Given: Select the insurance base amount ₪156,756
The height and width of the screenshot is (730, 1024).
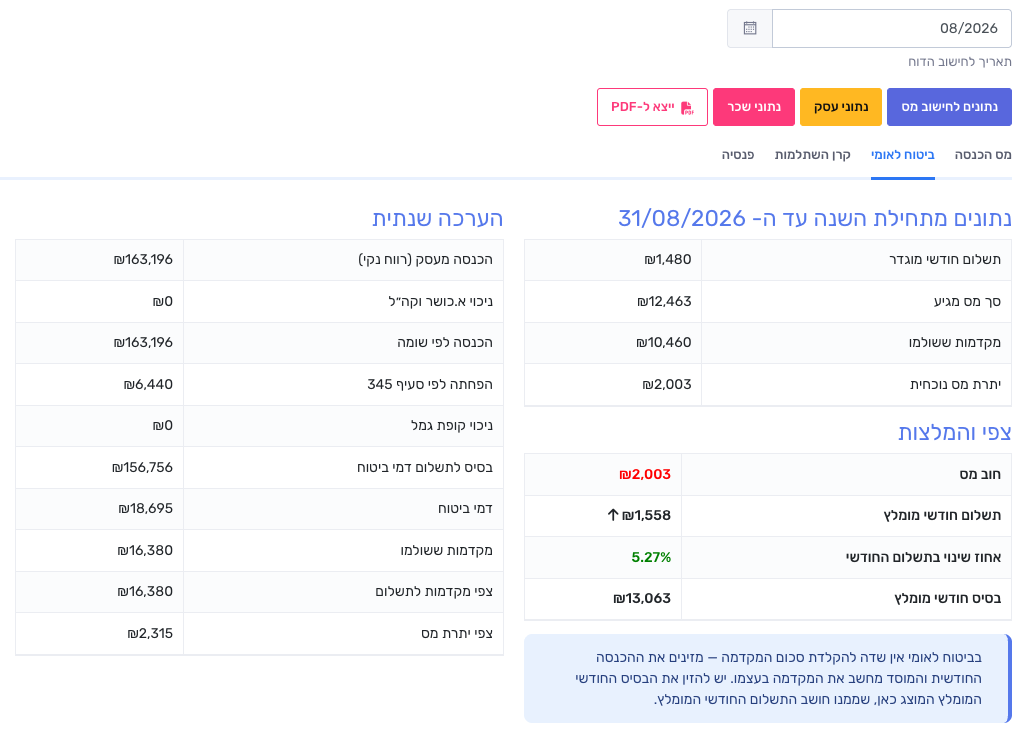Looking at the screenshot, I should click(142, 468).
